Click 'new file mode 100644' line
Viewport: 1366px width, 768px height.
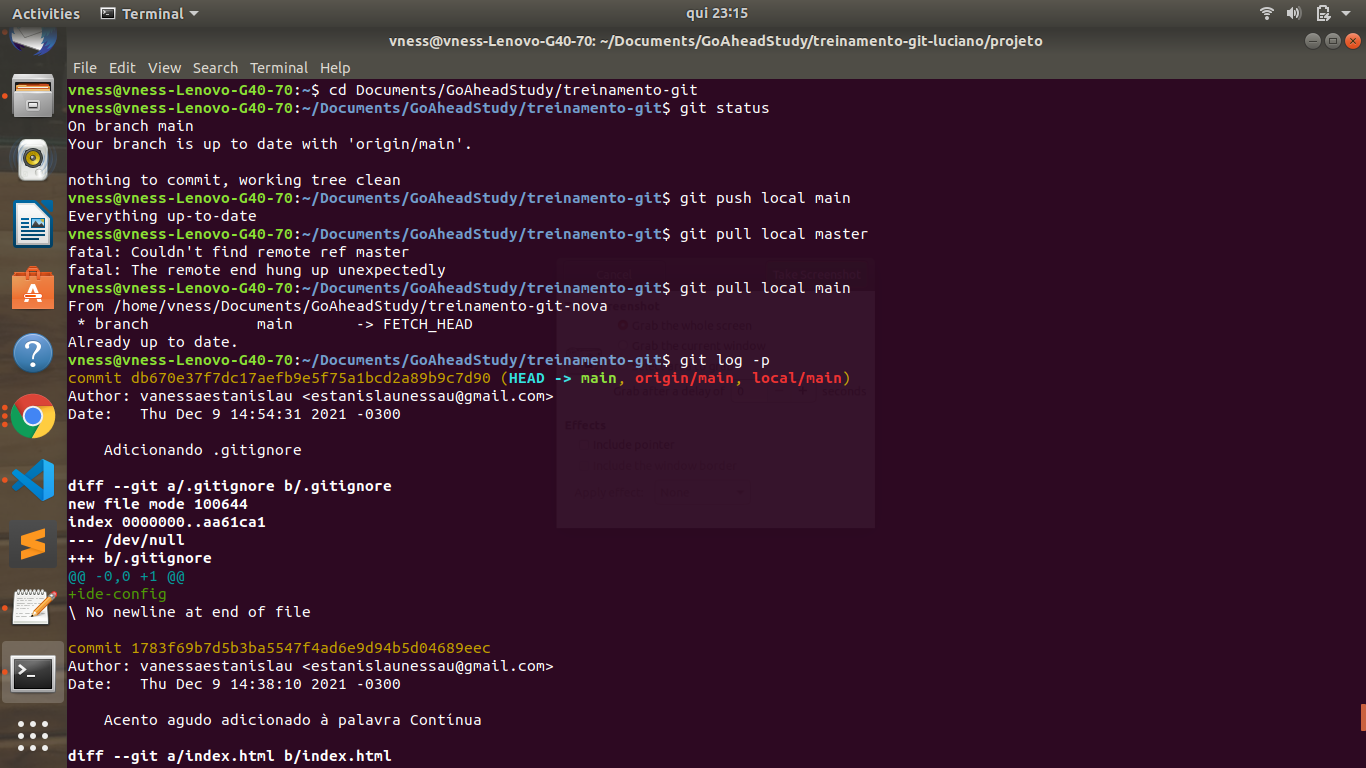pos(158,504)
